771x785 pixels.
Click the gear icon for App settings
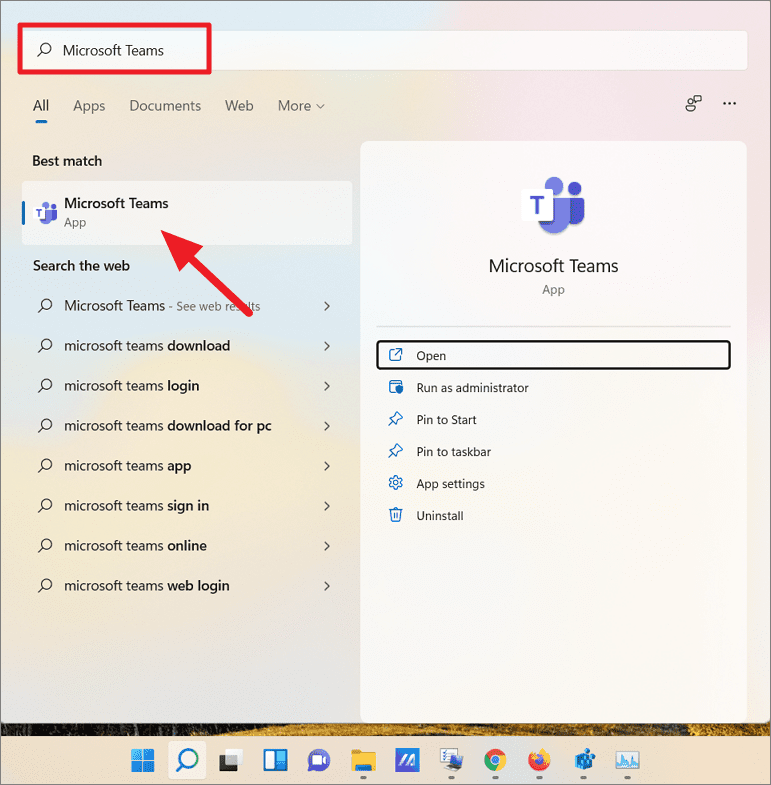pos(396,483)
